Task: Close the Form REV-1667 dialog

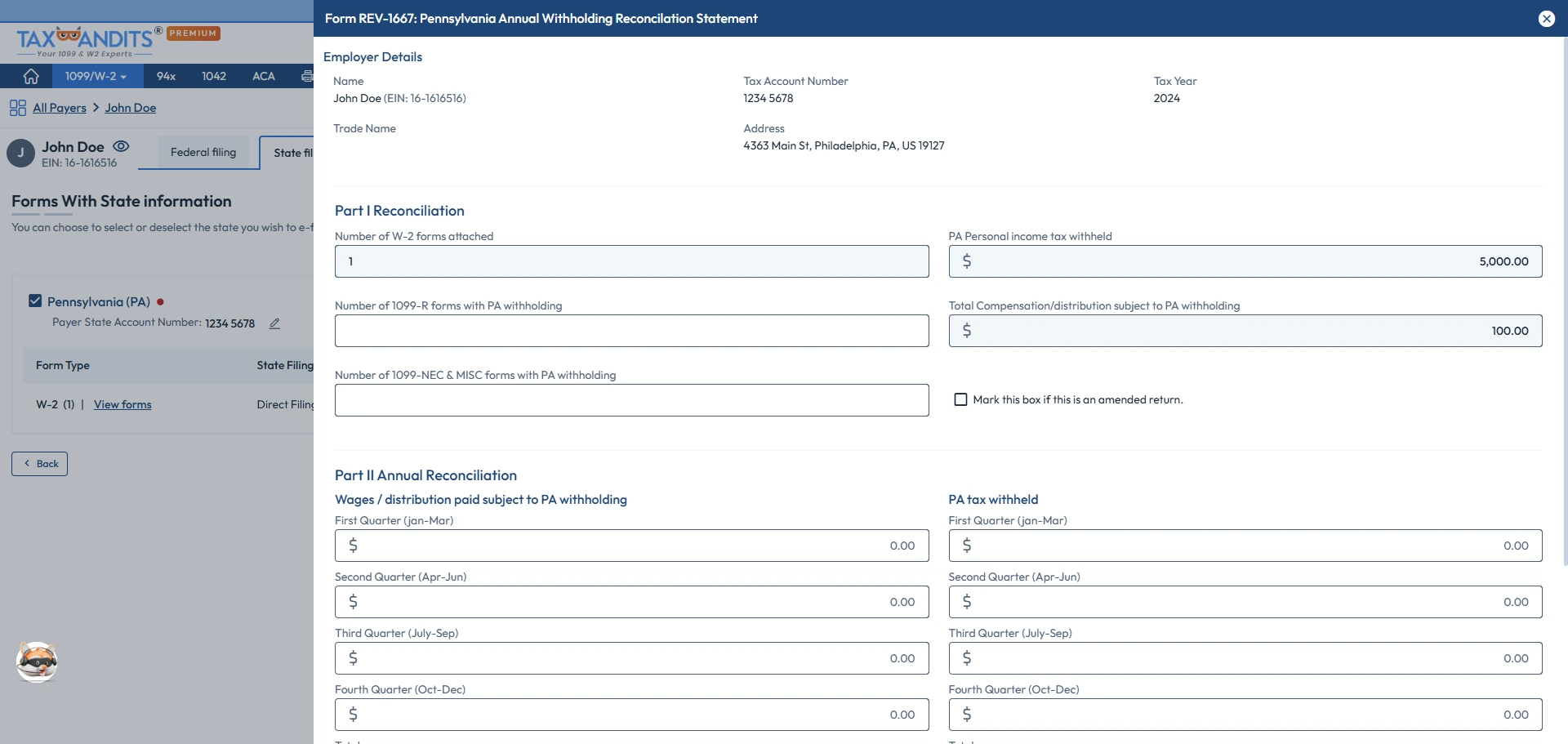Action: coord(1546,19)
